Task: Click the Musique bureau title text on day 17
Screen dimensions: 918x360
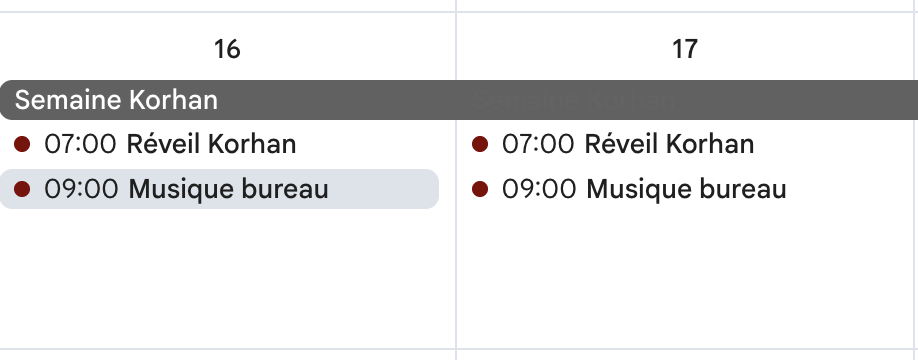Action: click(686, 190)
